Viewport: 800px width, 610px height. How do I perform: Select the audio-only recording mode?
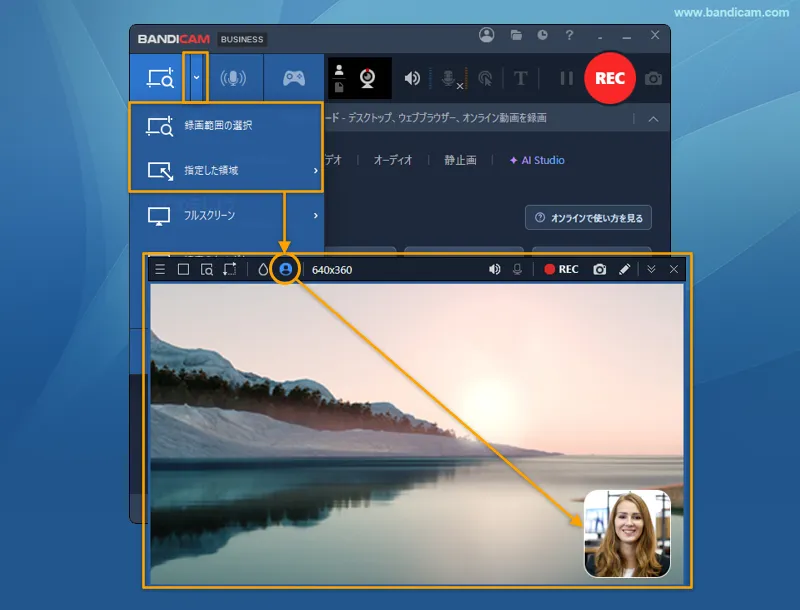[233, 78]
